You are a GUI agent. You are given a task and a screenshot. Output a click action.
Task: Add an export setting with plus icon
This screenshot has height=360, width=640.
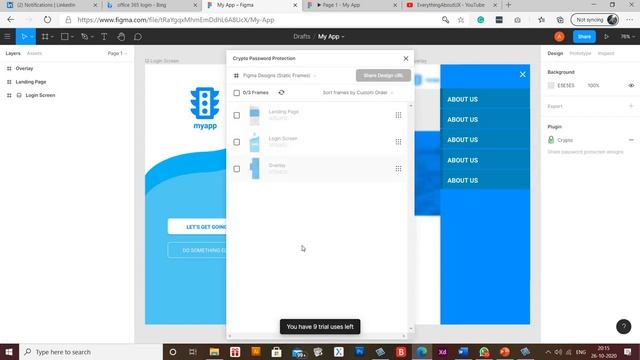coord(631,106)
